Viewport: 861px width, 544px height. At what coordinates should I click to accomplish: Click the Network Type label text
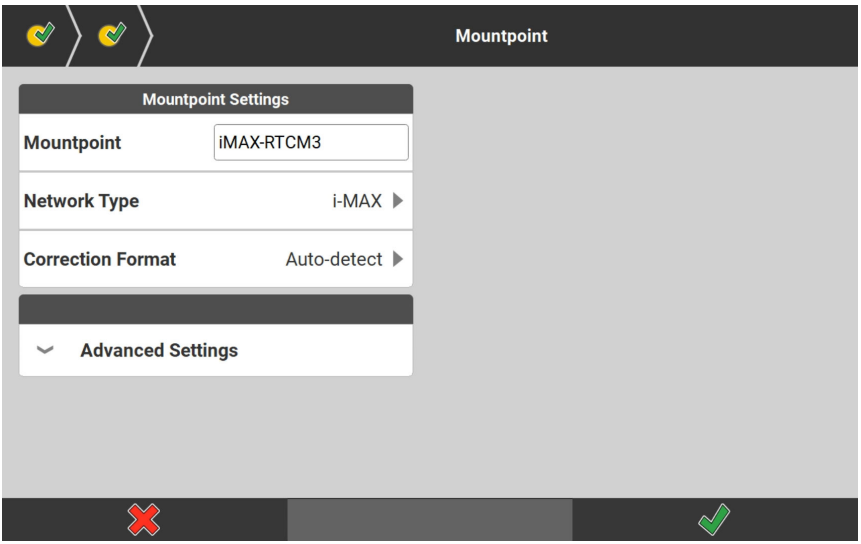pos(82,201)
